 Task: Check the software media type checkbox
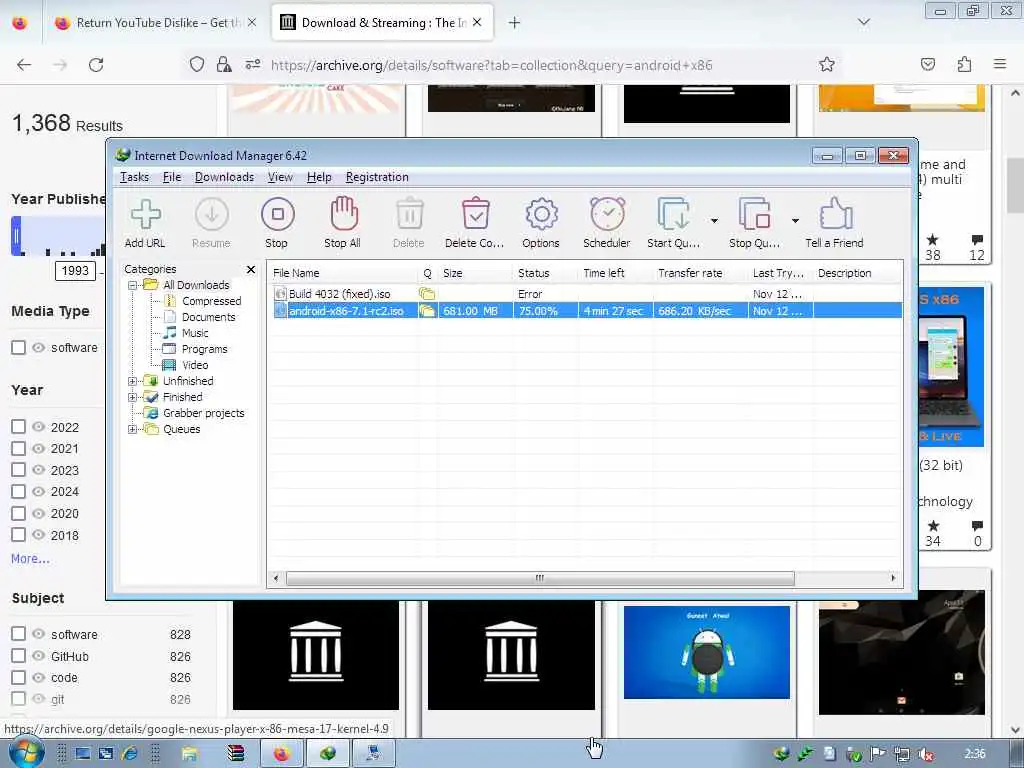[18, 347]
